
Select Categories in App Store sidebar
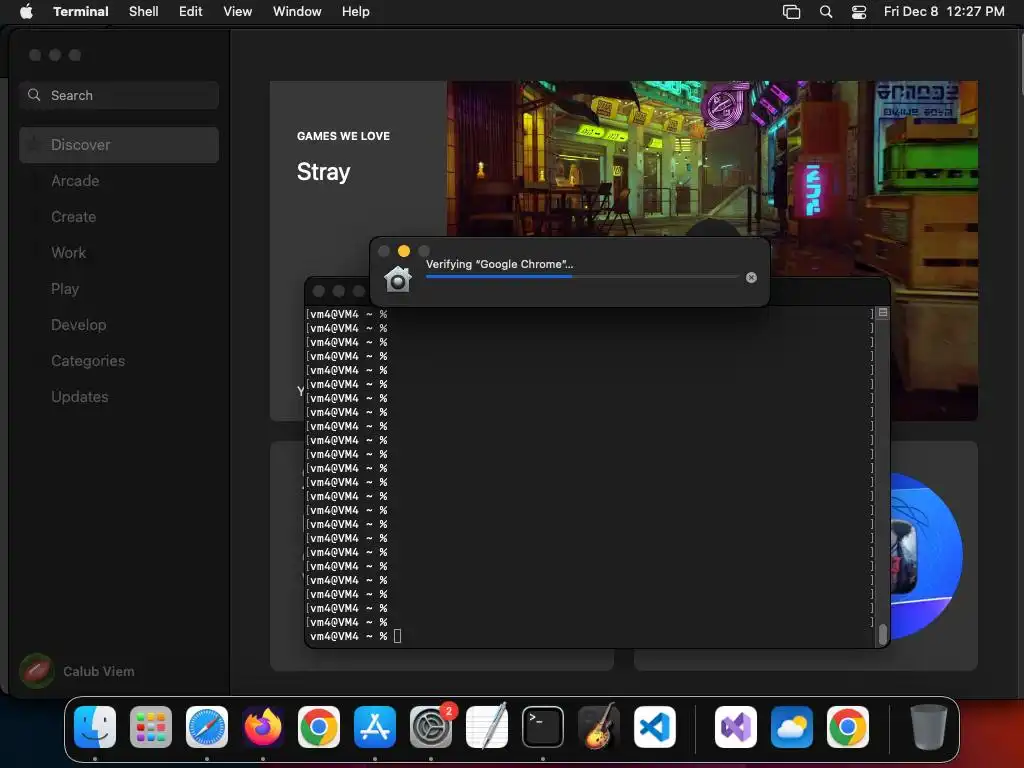pyautogui.click(x=119, y=360)
